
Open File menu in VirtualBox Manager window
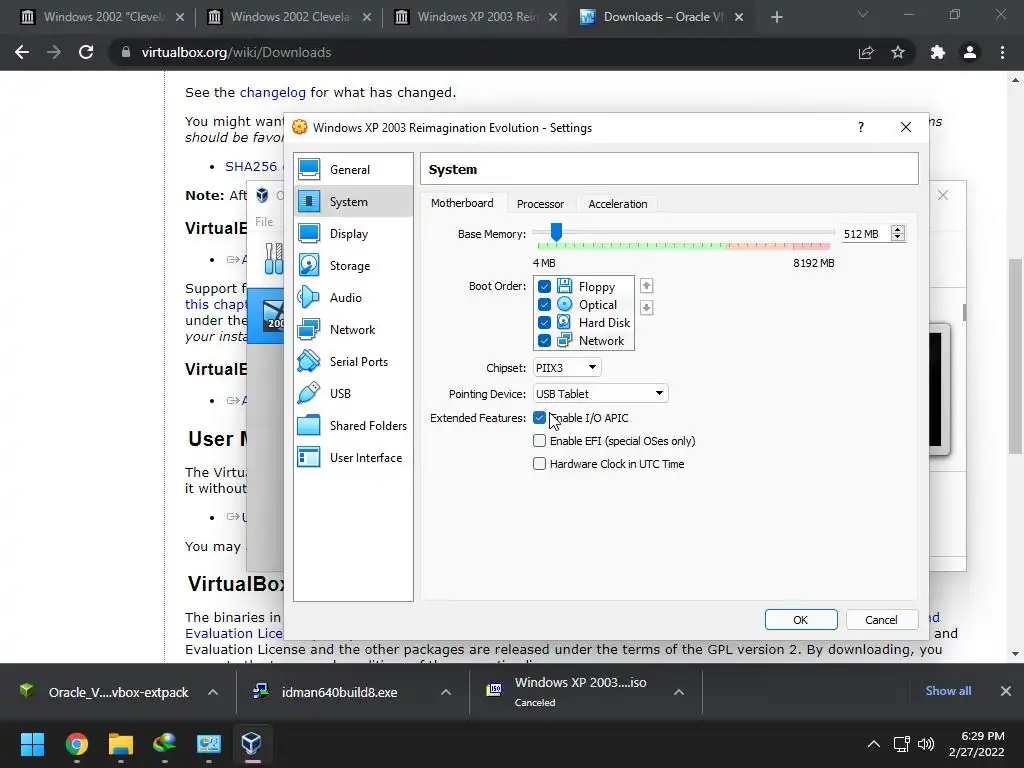[x=264, y=221]
